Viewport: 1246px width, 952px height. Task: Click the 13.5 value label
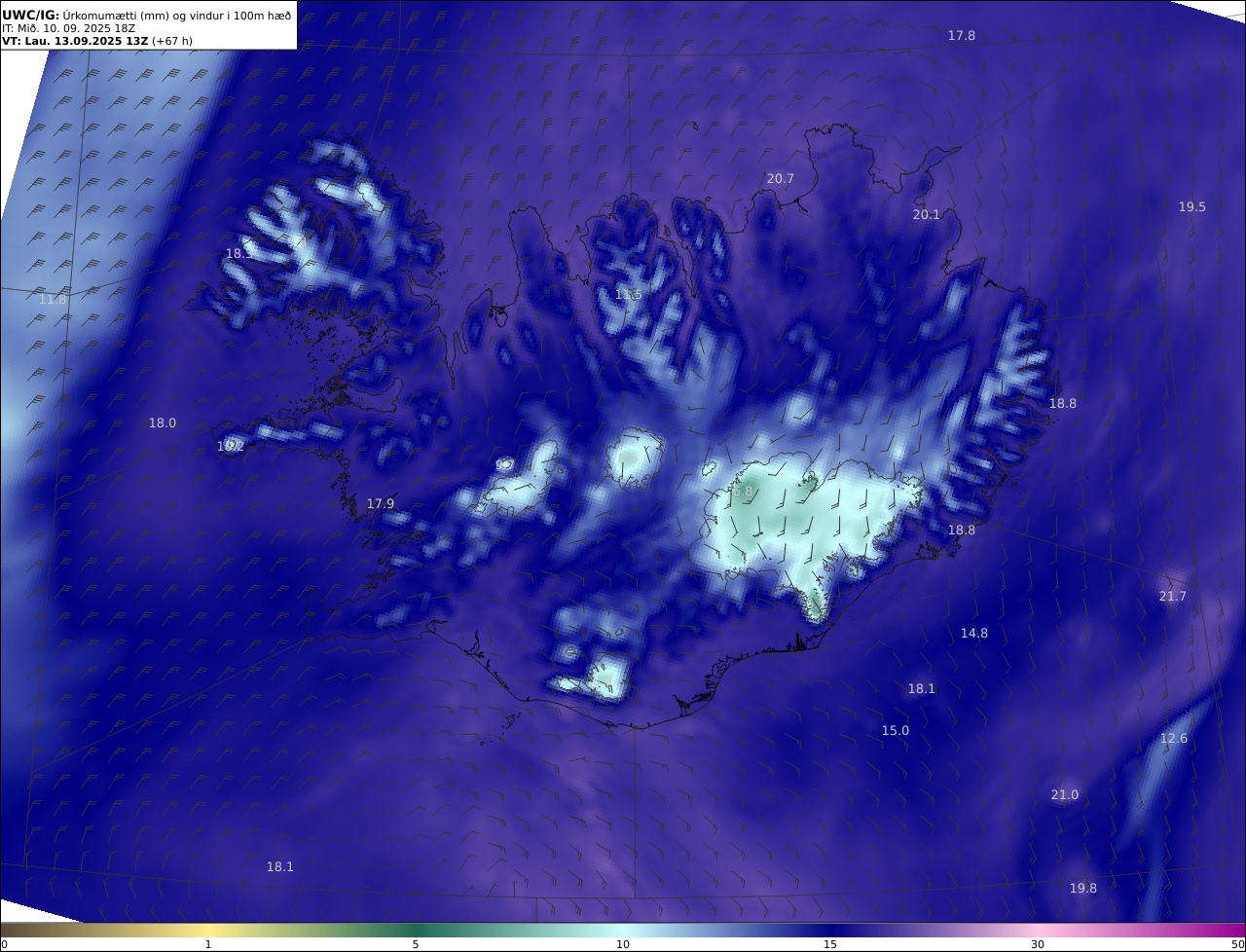629,294
